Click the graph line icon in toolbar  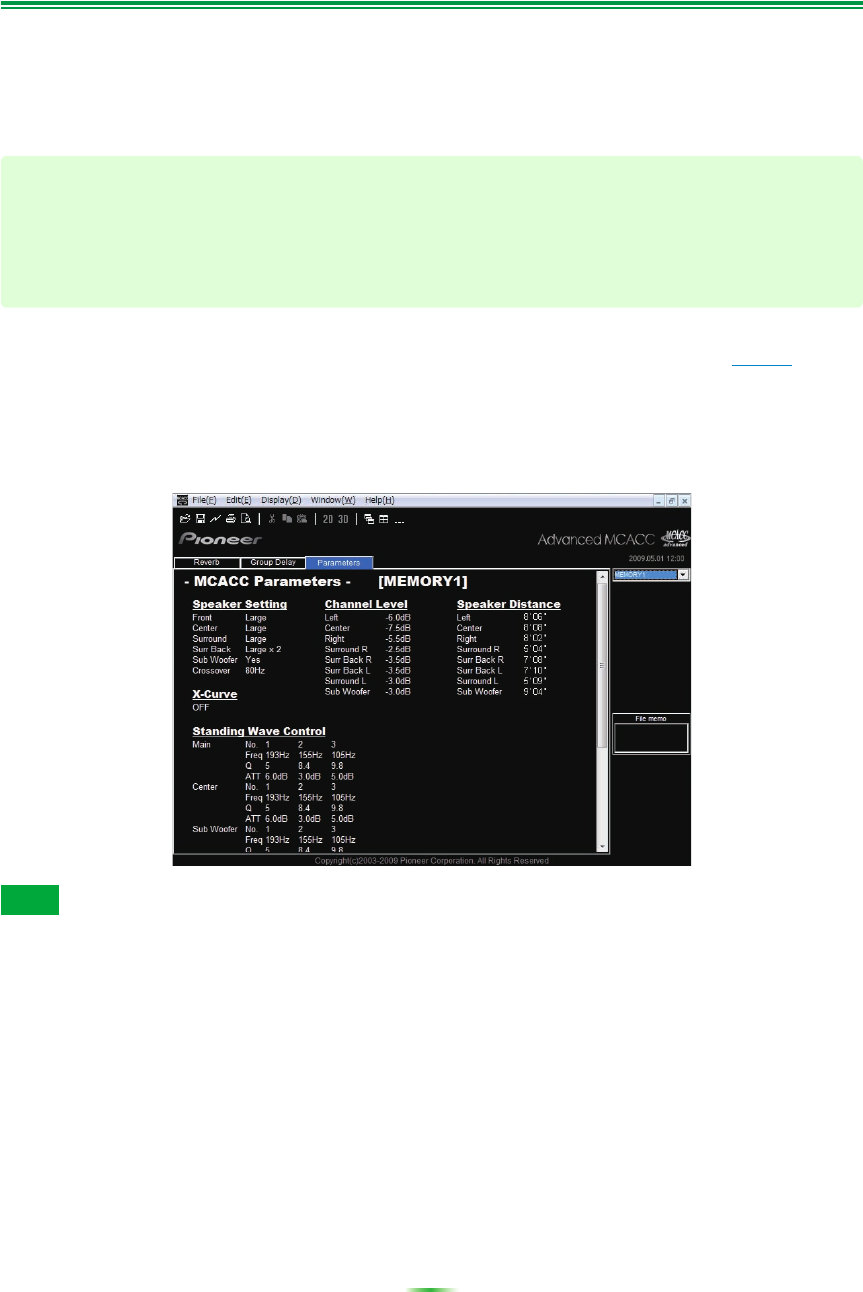click(x=215, y=519)
